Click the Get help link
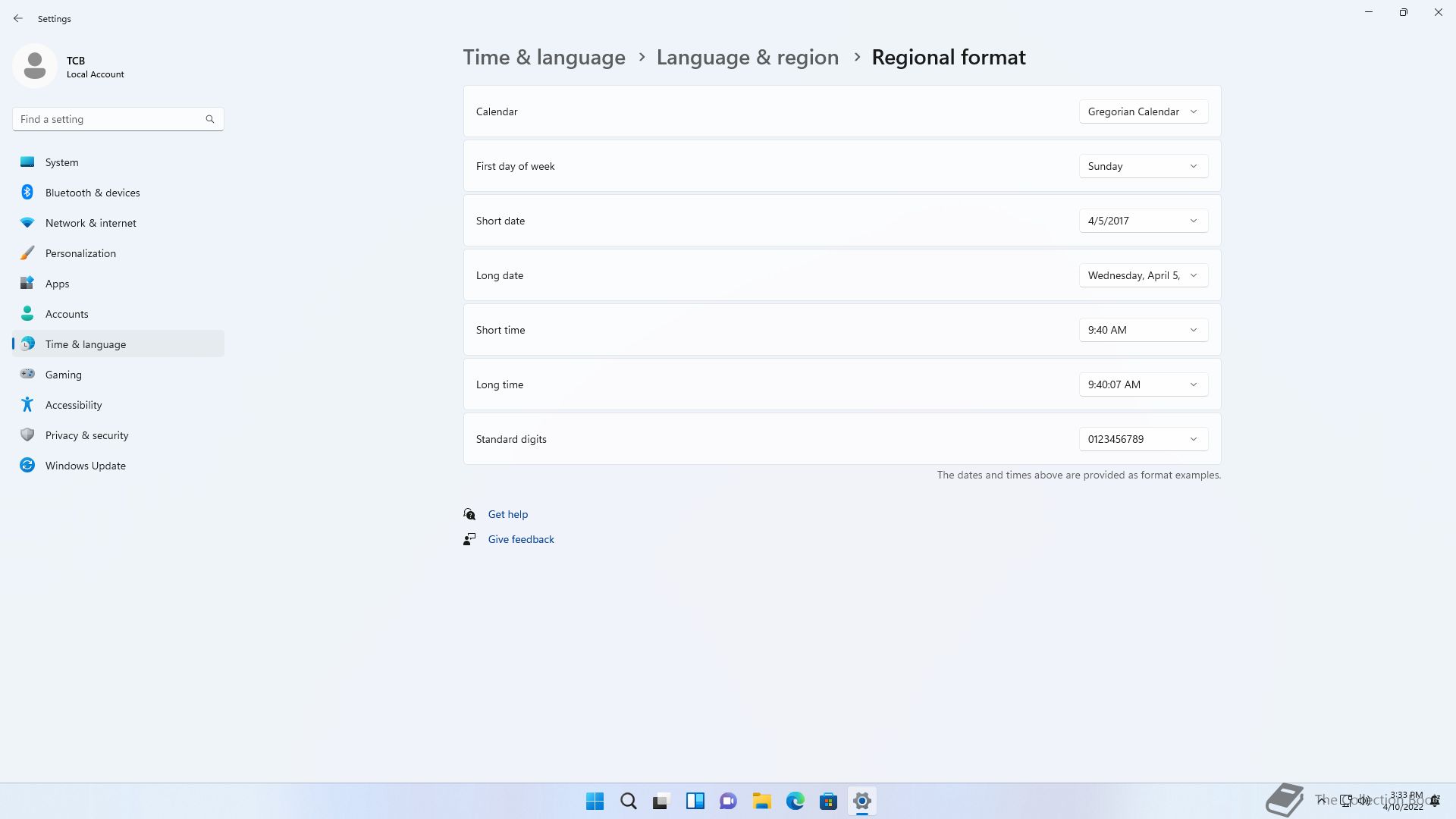Image resolution: width=1456 pixels, height=819 pixels. click(508, 514)
